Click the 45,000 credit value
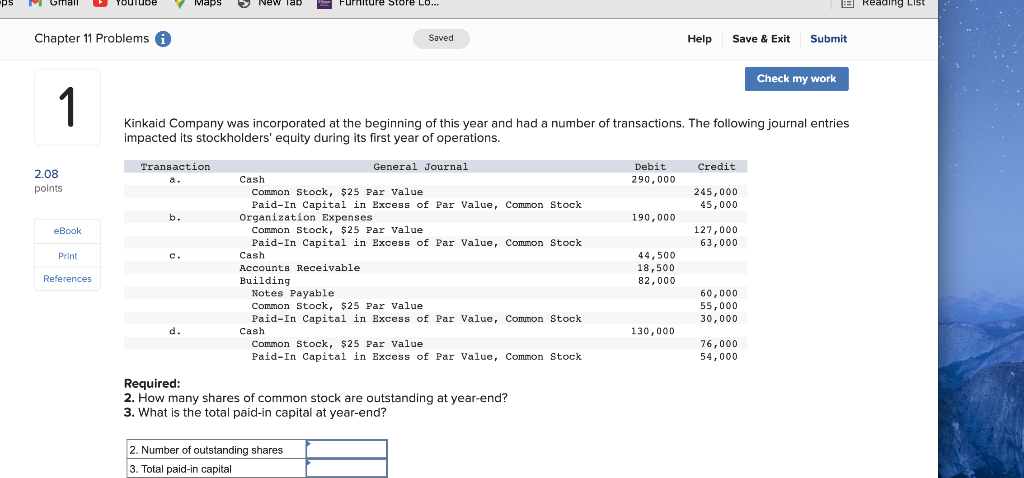Viewport: 1024px width, 478px height. 718,204
